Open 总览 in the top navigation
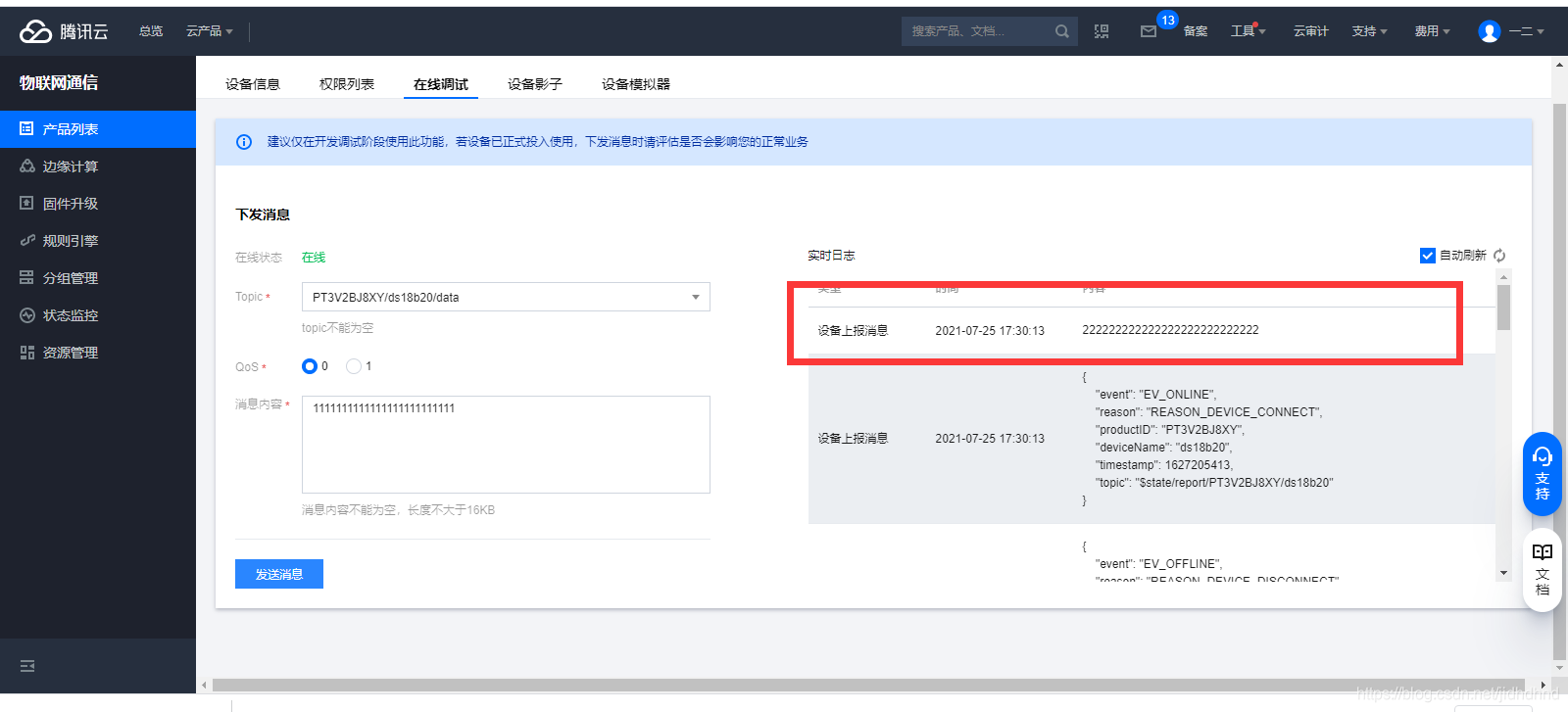 151,31
